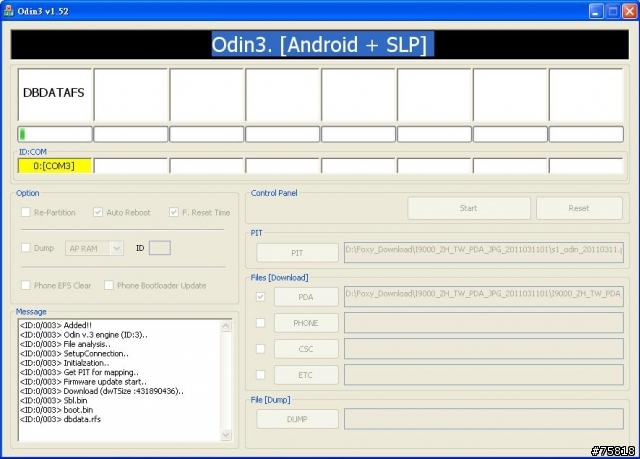Image resolution: width=640 pixels, height=459 pixels.
Task: Minimize the Odin3 window
Action: 596,11
